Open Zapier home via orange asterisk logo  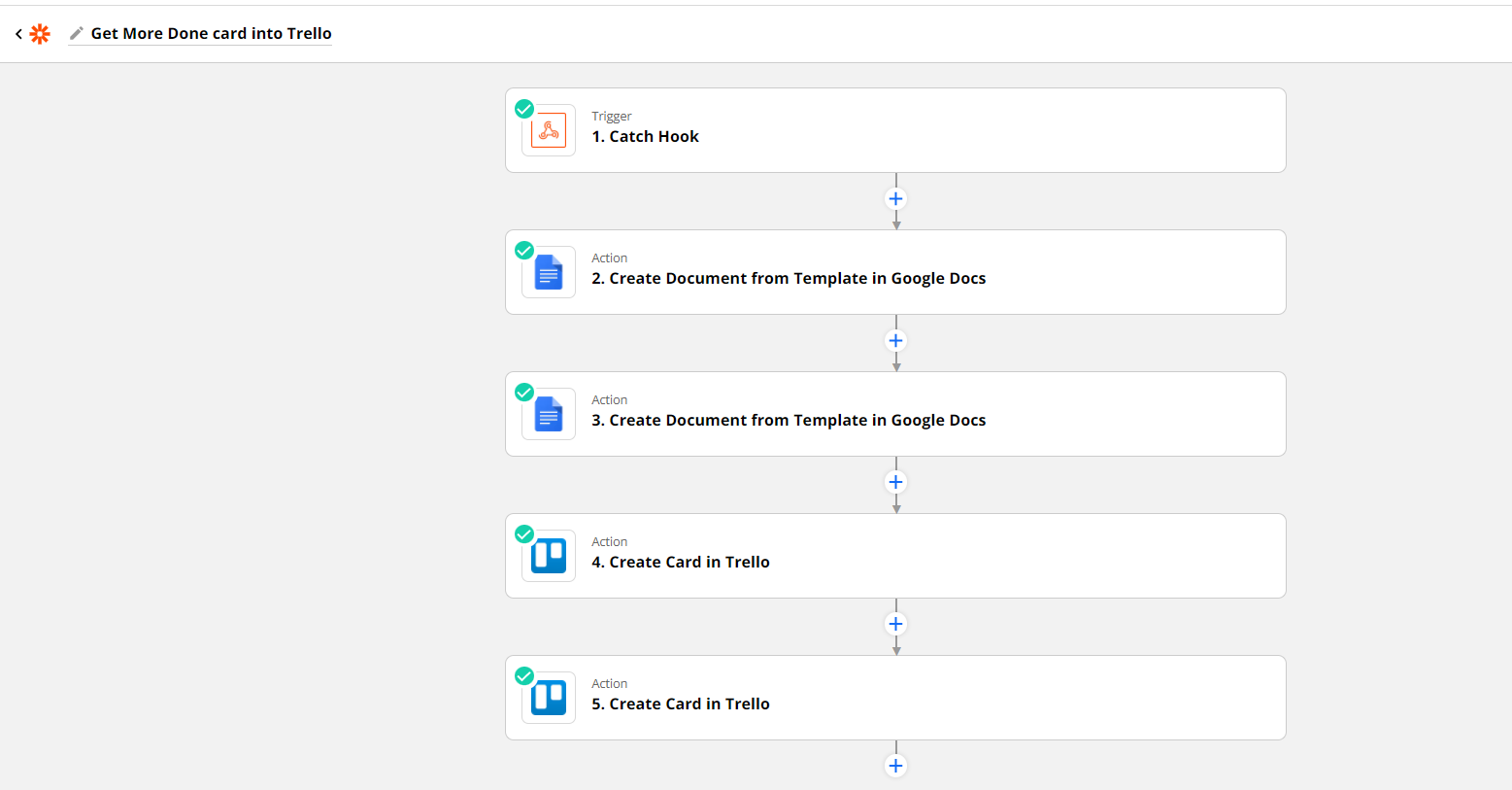40,34
